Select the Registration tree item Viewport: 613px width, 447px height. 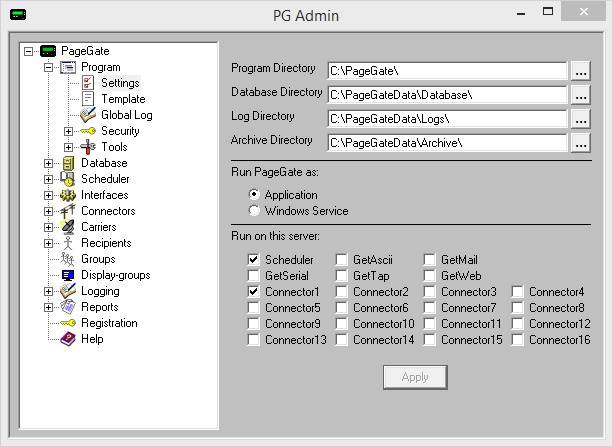point(109,323)
